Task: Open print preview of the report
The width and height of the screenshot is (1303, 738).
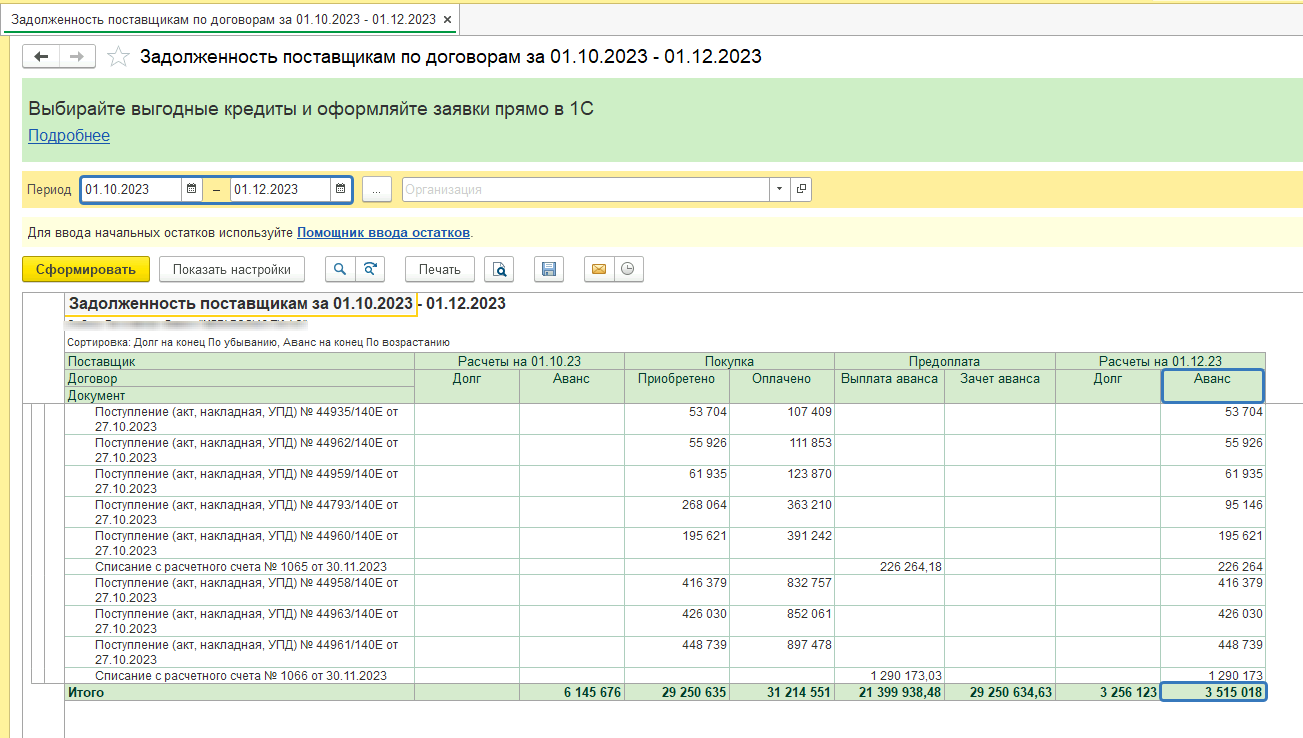Action: tap(499, 269)
